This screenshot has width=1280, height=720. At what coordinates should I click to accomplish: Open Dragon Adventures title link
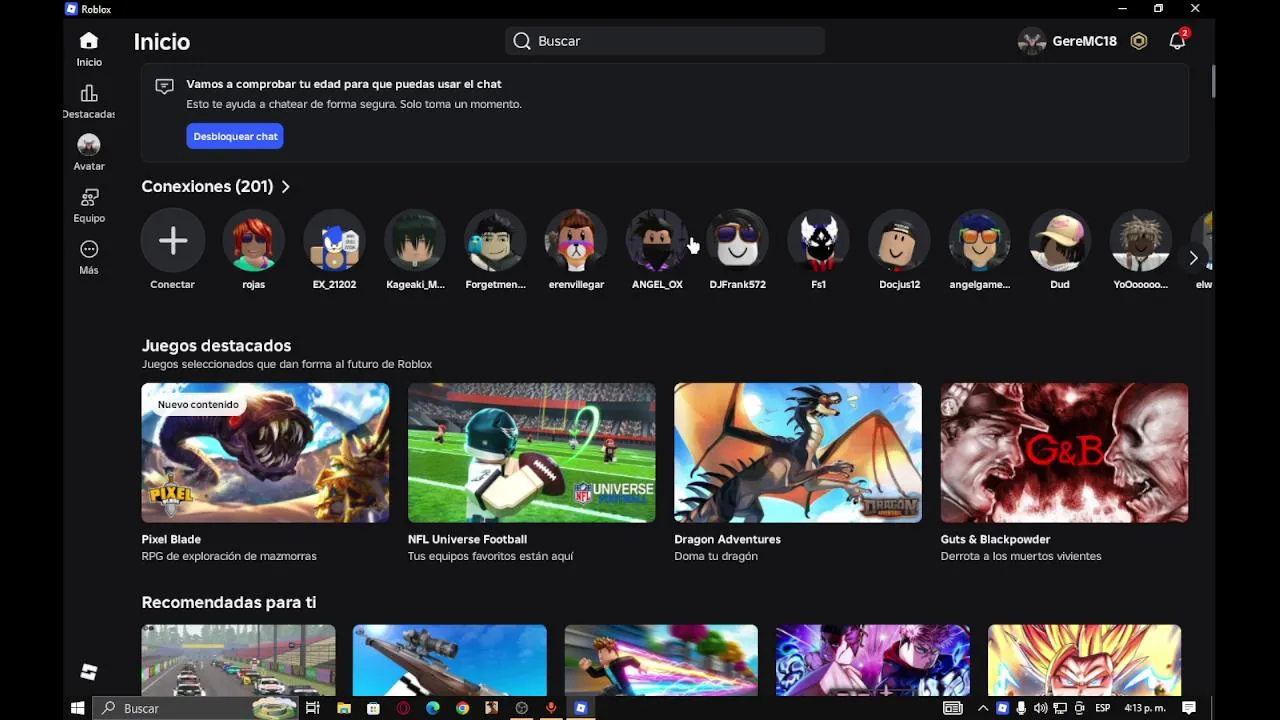coord(727,539)
